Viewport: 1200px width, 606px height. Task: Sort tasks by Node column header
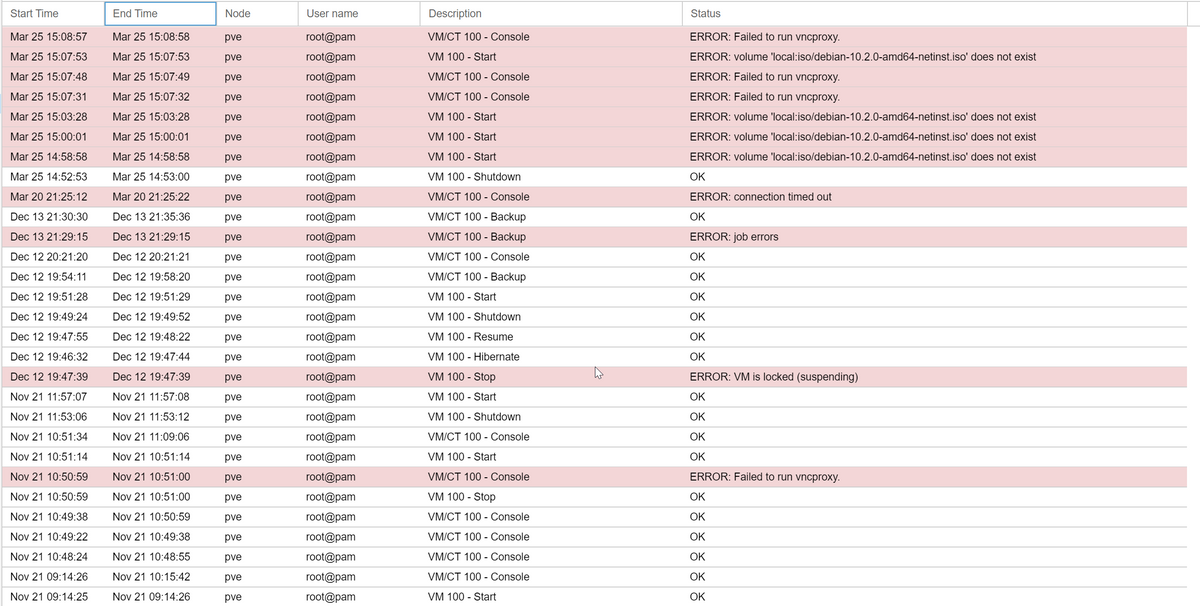[238, 14]
